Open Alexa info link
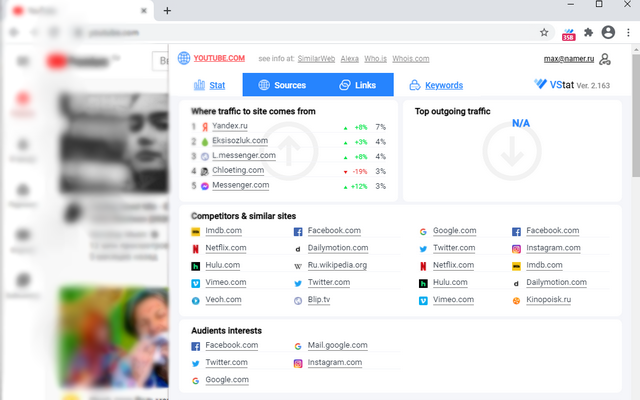Image resolution: width=640 pixels, height=400 pixels. click(349, 58)
